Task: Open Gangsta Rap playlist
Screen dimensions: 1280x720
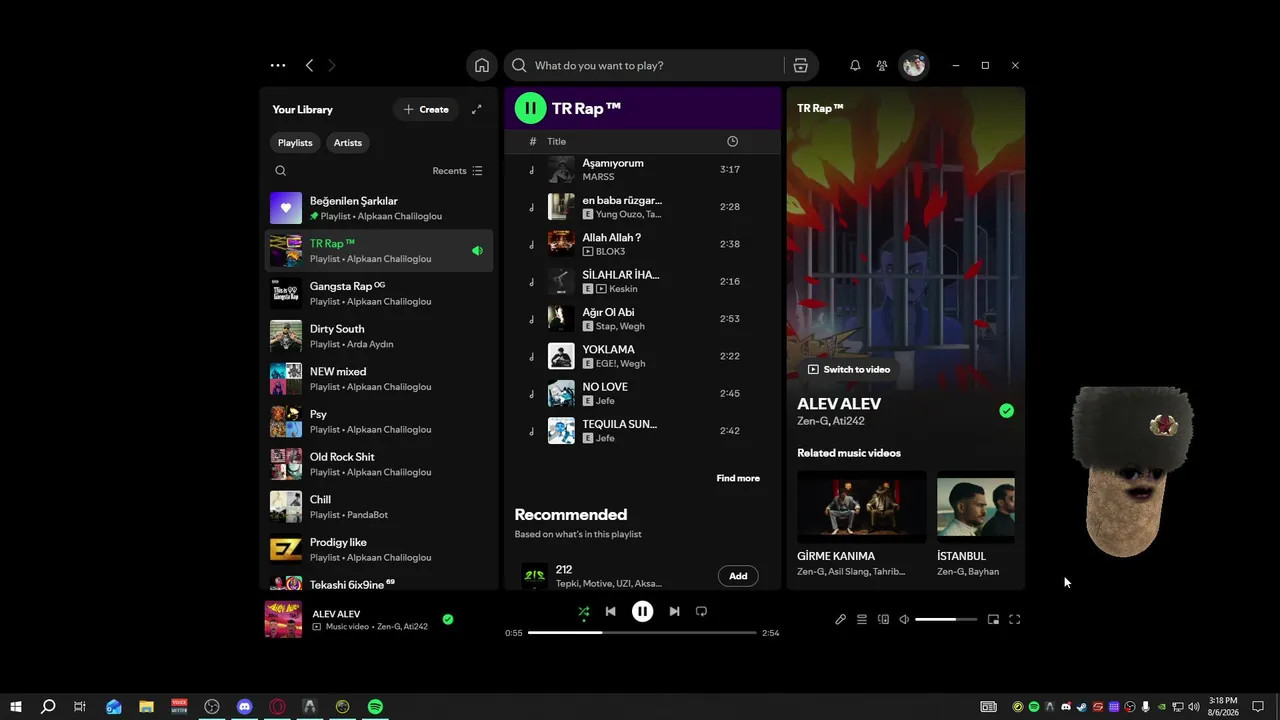Action: (x=379, y=293)
